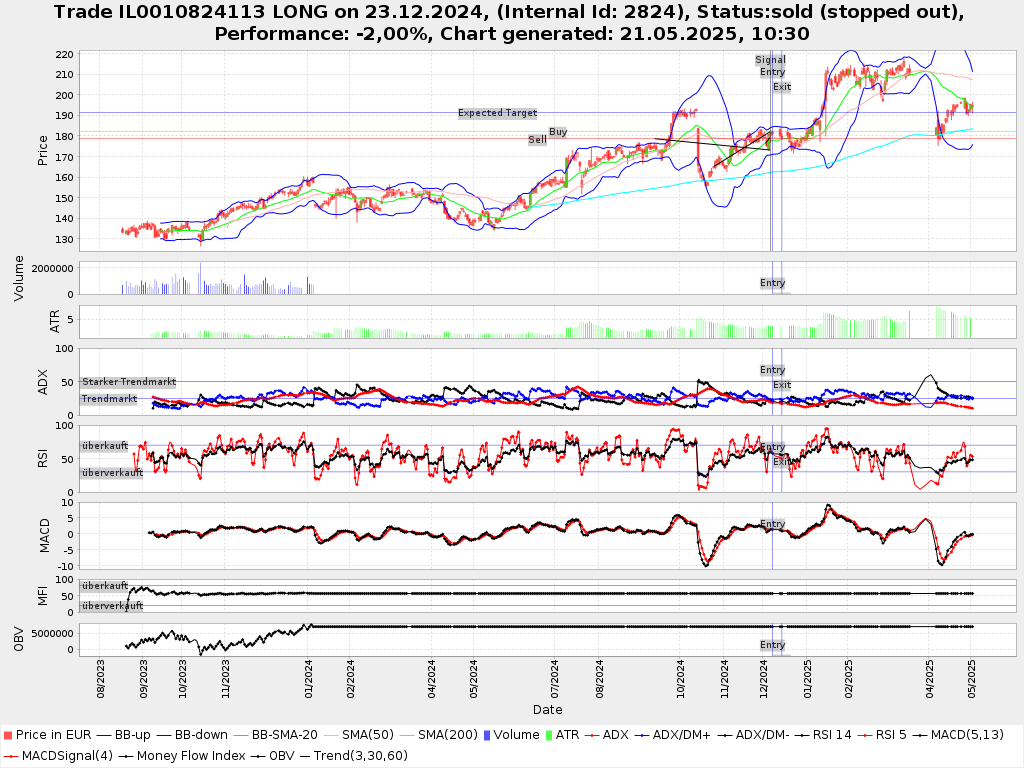Click the Date axis title
This screenshot has height=768, width=1024.
tap(547, 710)
